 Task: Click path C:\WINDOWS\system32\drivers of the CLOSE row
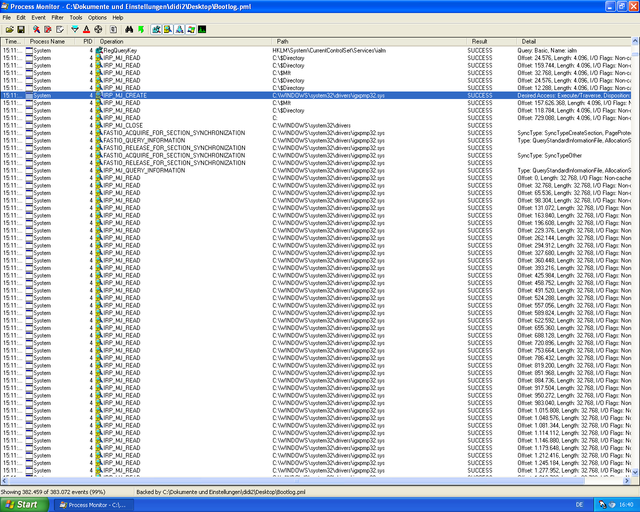311,125
